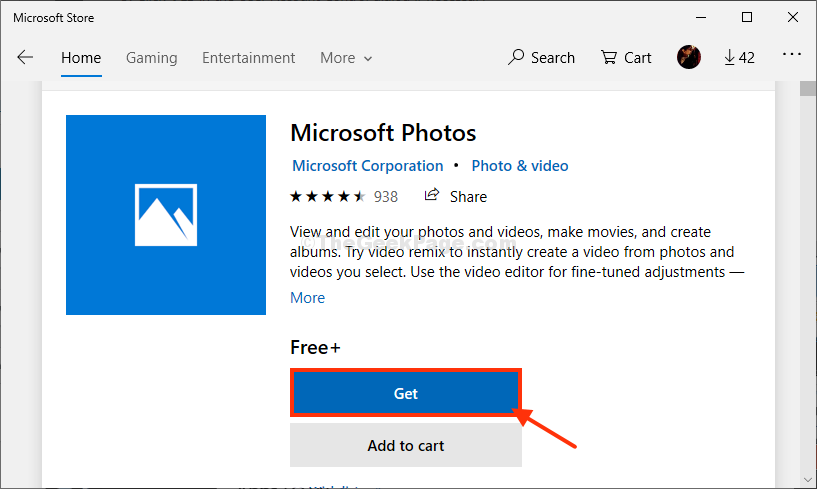Click the Microsoft Photos title text
Viewport: 817px width, 489px height.
(x=383, y=133)
